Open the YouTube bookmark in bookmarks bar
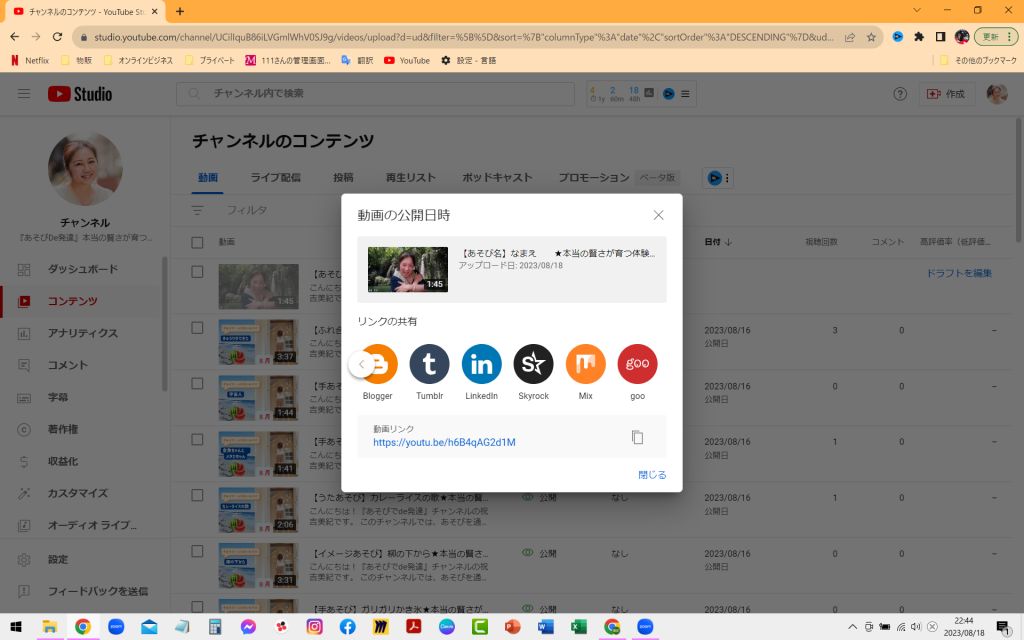The height and width of the screenshot is (640, 1024). (407, 60)
